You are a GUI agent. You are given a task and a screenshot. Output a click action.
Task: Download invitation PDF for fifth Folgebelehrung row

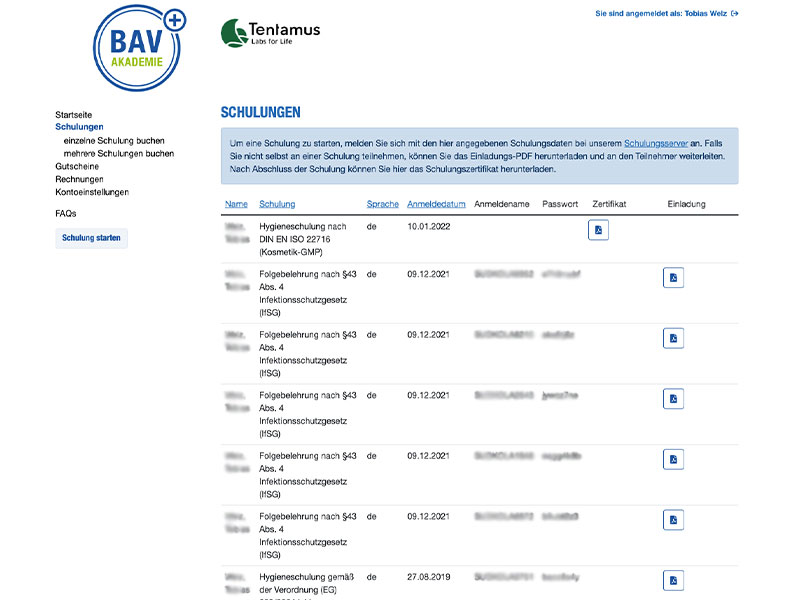coord(673,520)
